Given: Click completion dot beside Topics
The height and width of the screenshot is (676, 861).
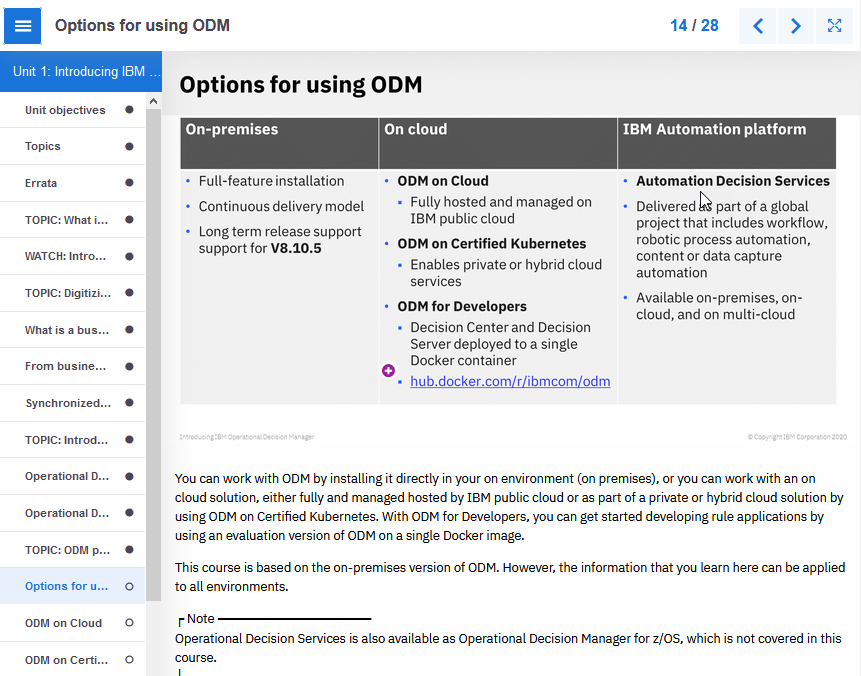Looking at the screenshot, I should coord(130,146).
